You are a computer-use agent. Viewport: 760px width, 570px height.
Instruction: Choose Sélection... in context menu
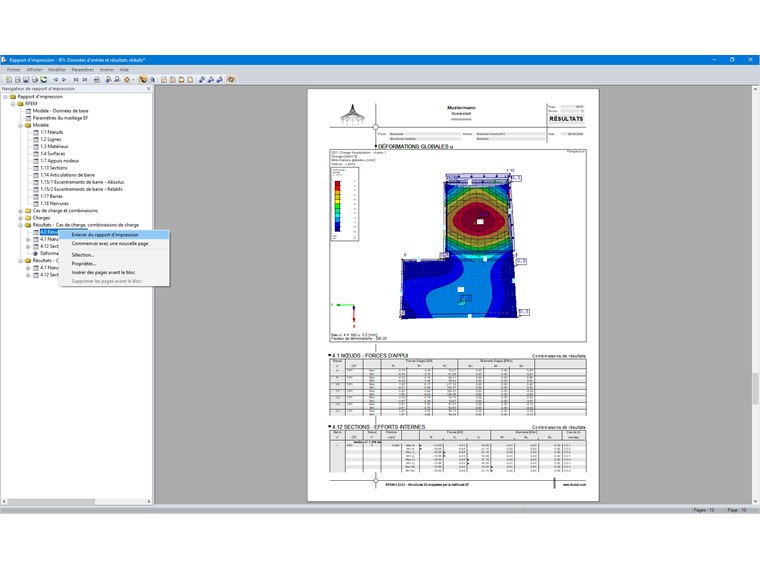coord(114,255)
